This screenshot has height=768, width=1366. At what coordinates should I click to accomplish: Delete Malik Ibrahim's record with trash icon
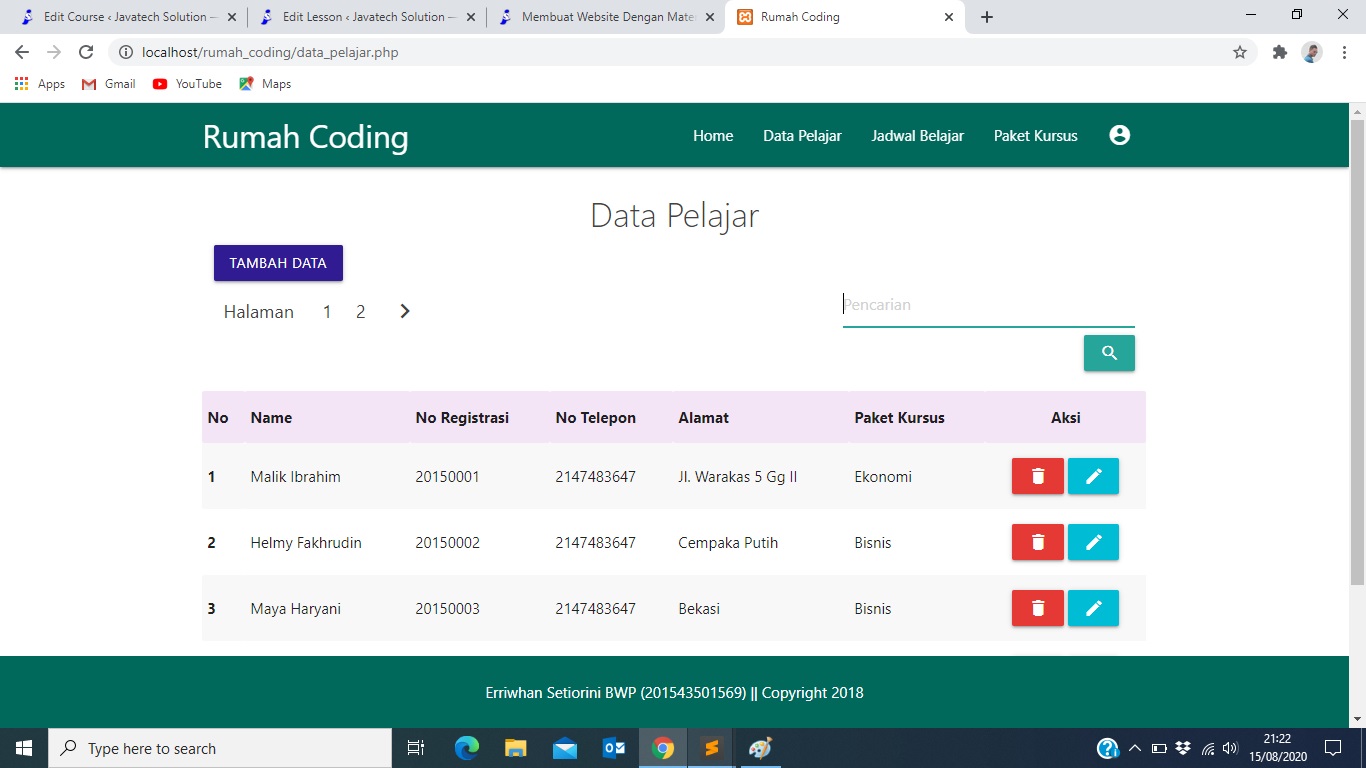[x=1037, y=476]
